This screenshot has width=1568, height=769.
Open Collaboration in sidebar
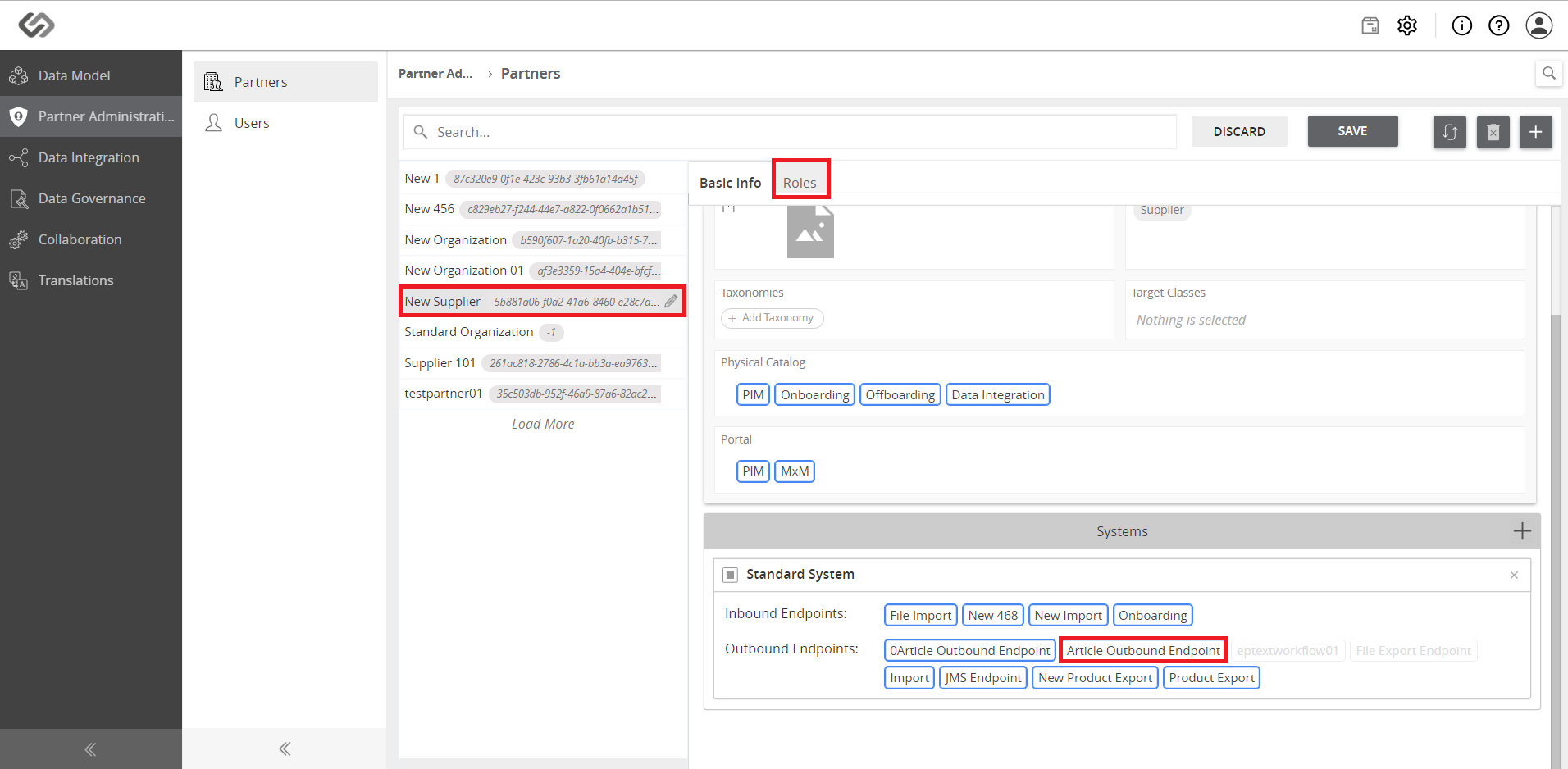[x=91, y=239]
